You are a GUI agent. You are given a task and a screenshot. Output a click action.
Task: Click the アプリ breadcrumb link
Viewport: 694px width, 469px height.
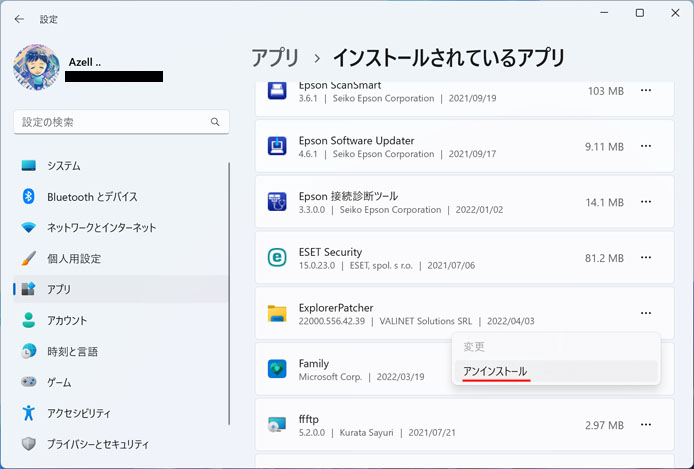pyautogui.click(x=275, y=58)
